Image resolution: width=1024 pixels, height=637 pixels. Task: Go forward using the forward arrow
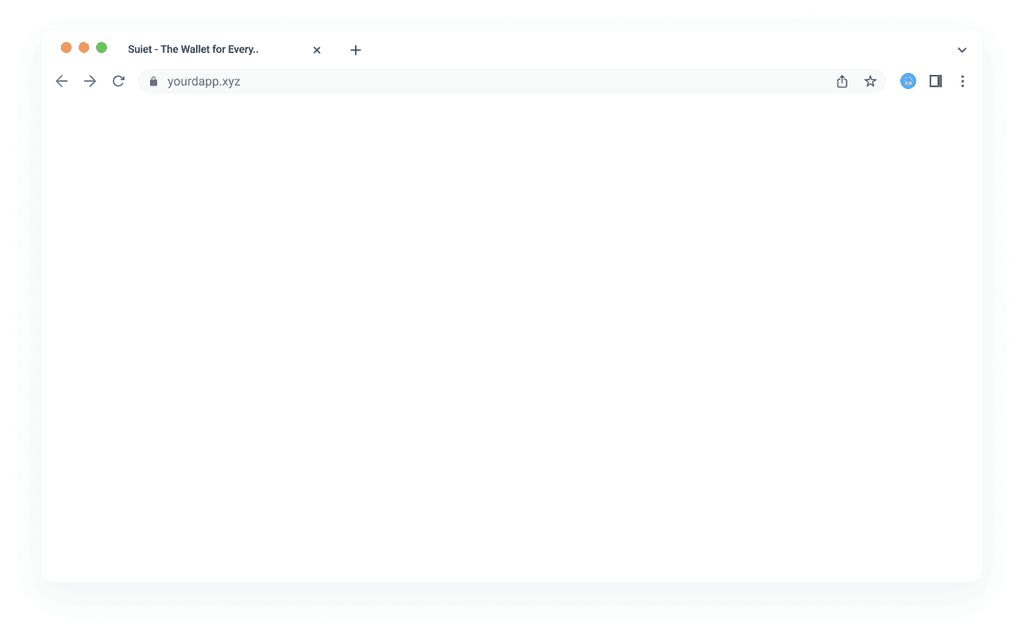tap(90, 81)
